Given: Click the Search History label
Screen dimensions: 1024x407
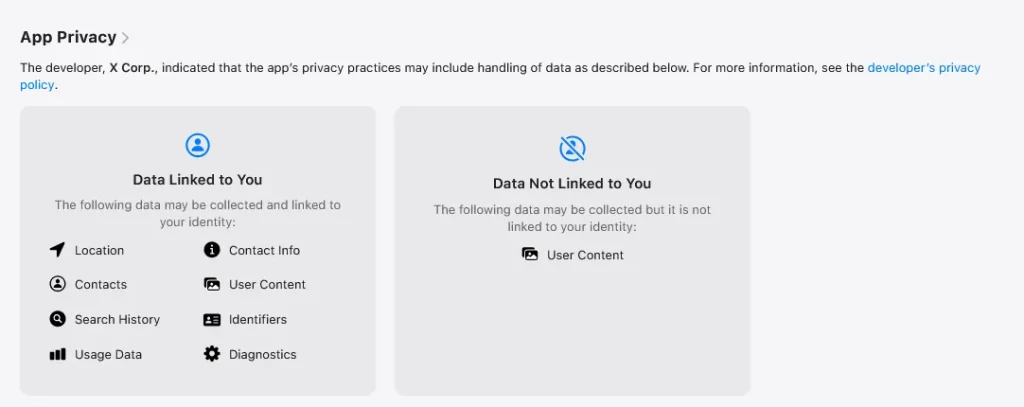Looking at the screenshot, I should (117, 319).
